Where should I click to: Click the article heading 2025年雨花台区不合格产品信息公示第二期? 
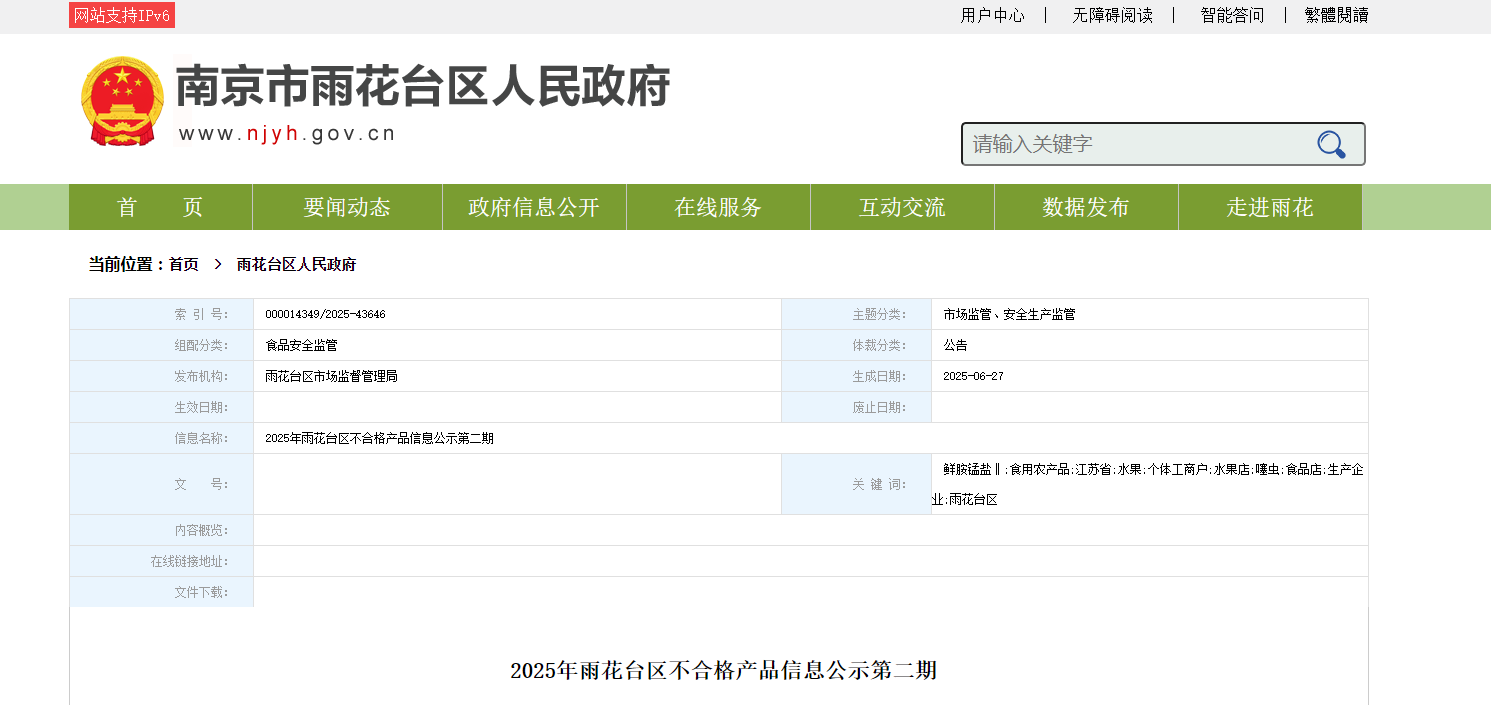723,670
